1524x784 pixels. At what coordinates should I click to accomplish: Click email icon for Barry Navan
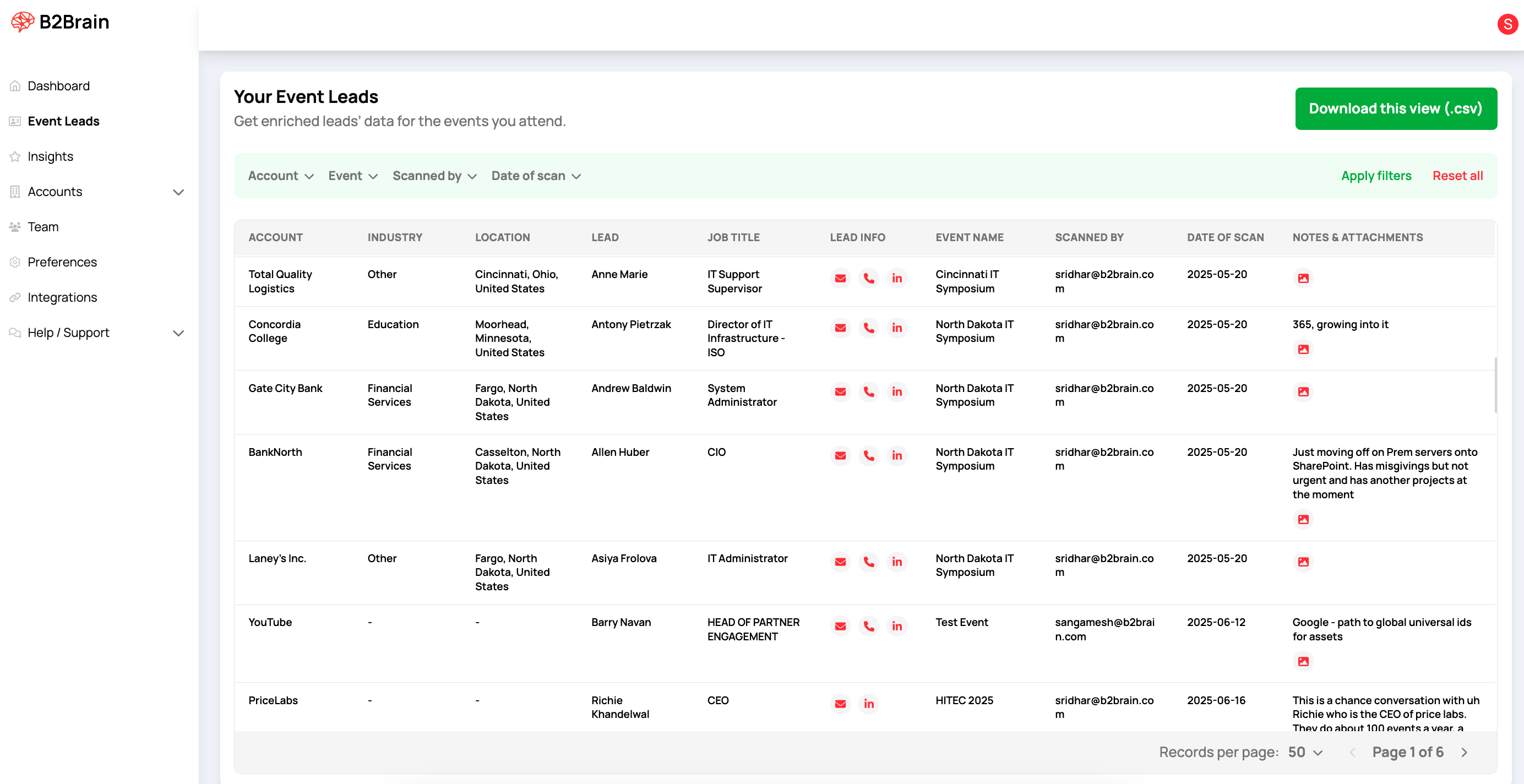840,626
